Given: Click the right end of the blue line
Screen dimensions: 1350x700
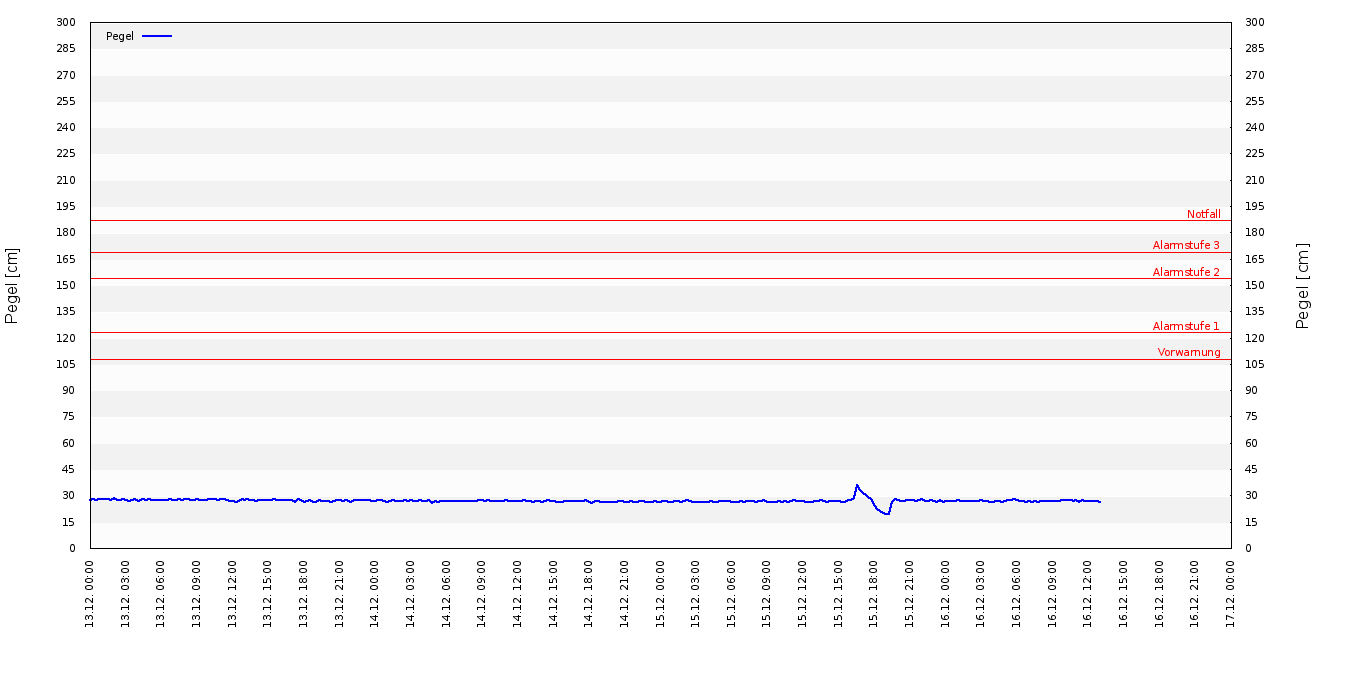Looking at the screenshot, I should coord(1100,501).
